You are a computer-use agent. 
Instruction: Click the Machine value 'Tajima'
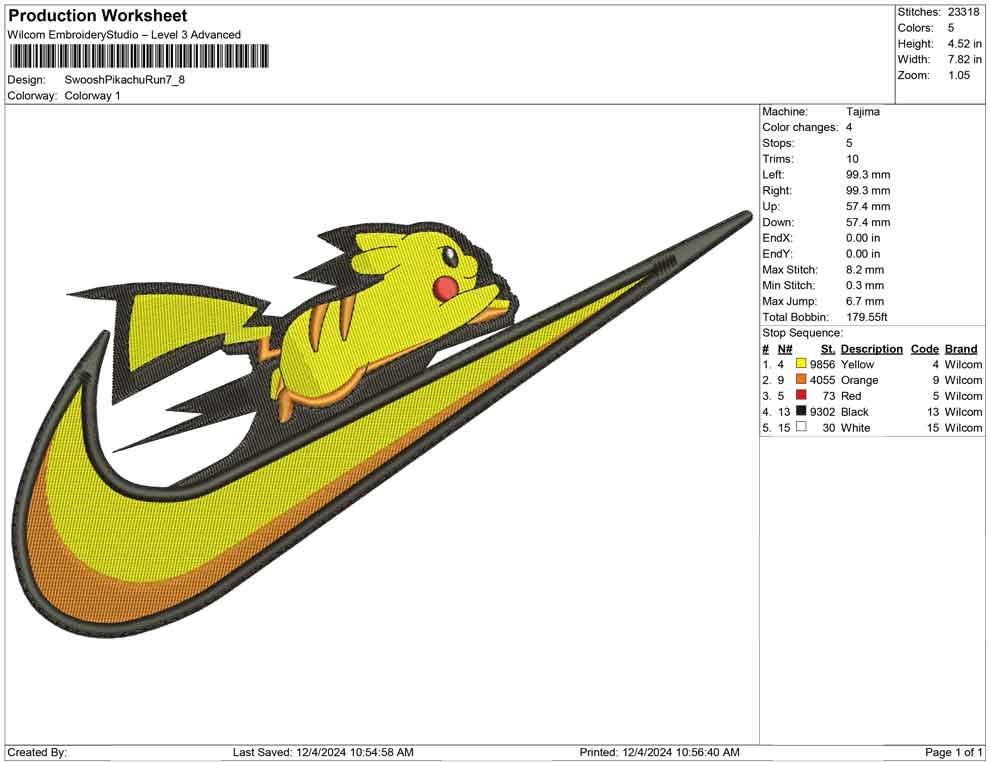862,112
